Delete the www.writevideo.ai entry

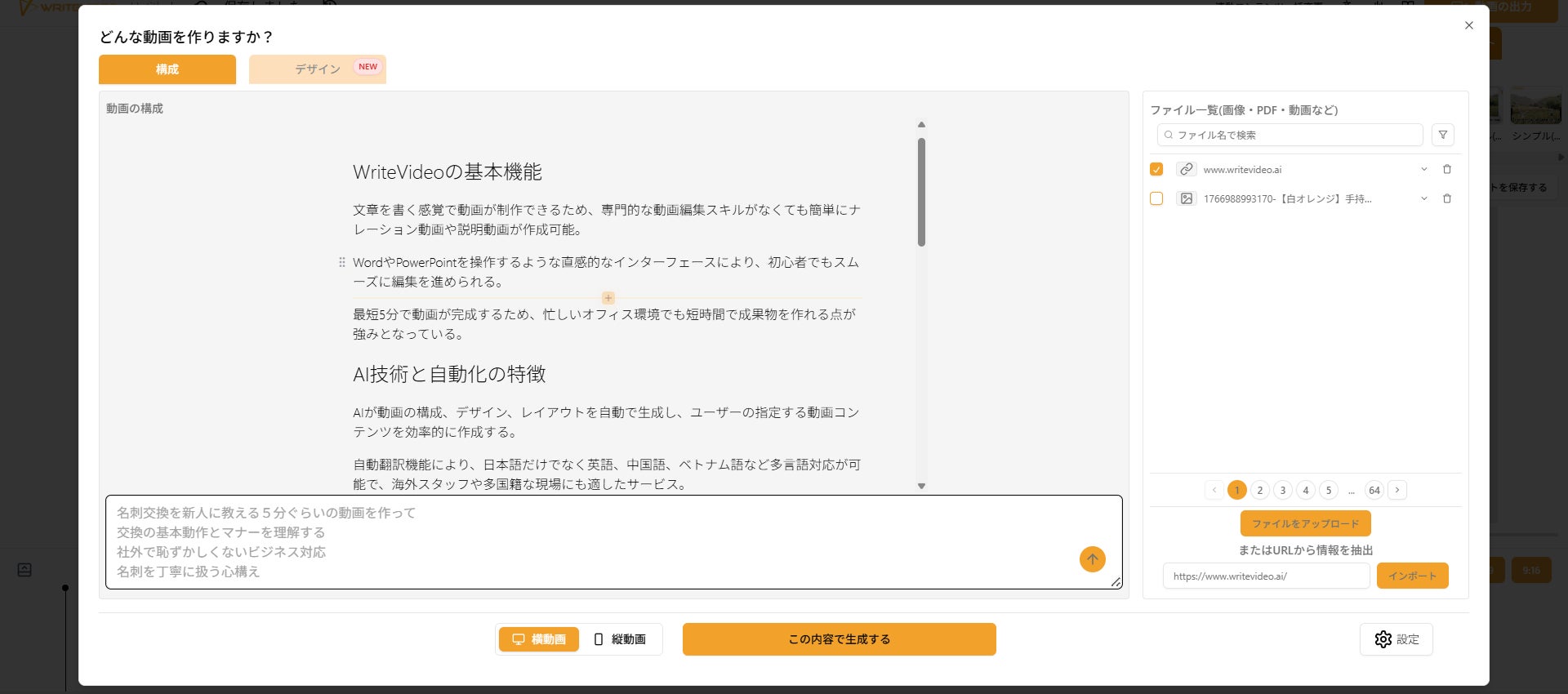click(1447, 169)
